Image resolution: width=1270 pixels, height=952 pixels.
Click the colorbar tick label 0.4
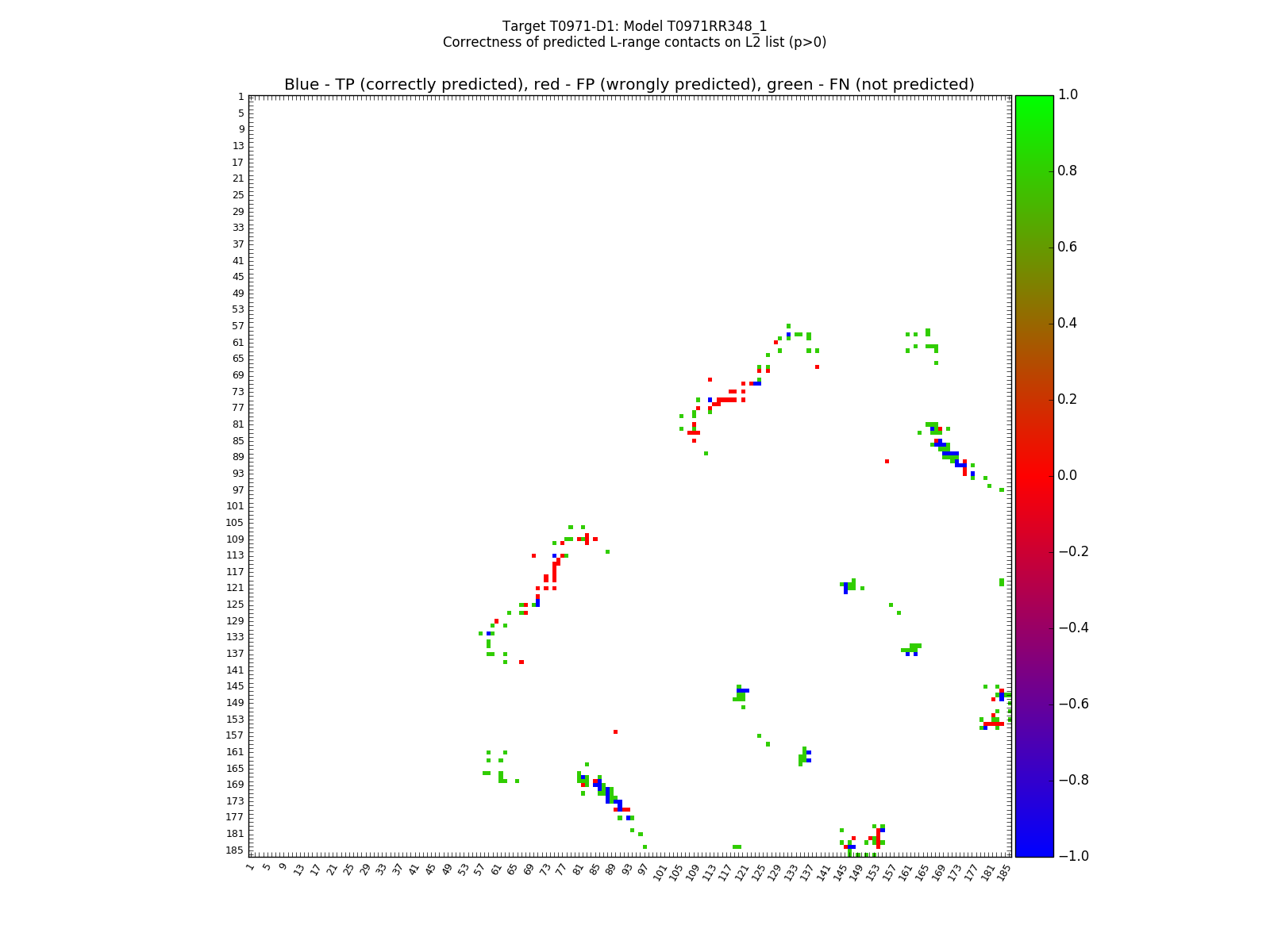[x=1068, y=324]
